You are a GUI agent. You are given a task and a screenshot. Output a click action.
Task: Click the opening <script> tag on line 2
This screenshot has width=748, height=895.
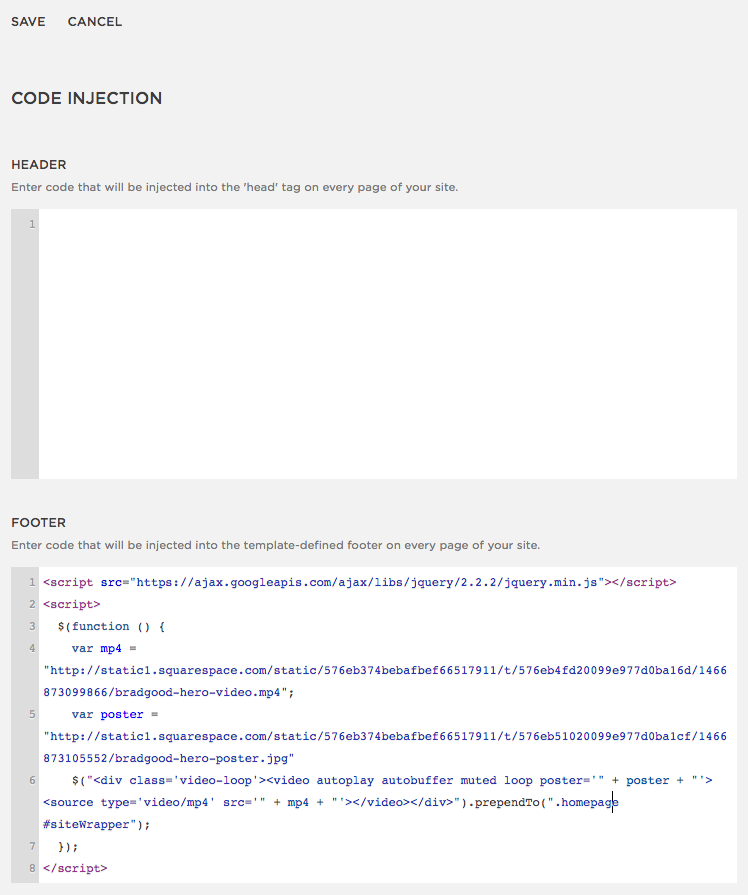72,604
